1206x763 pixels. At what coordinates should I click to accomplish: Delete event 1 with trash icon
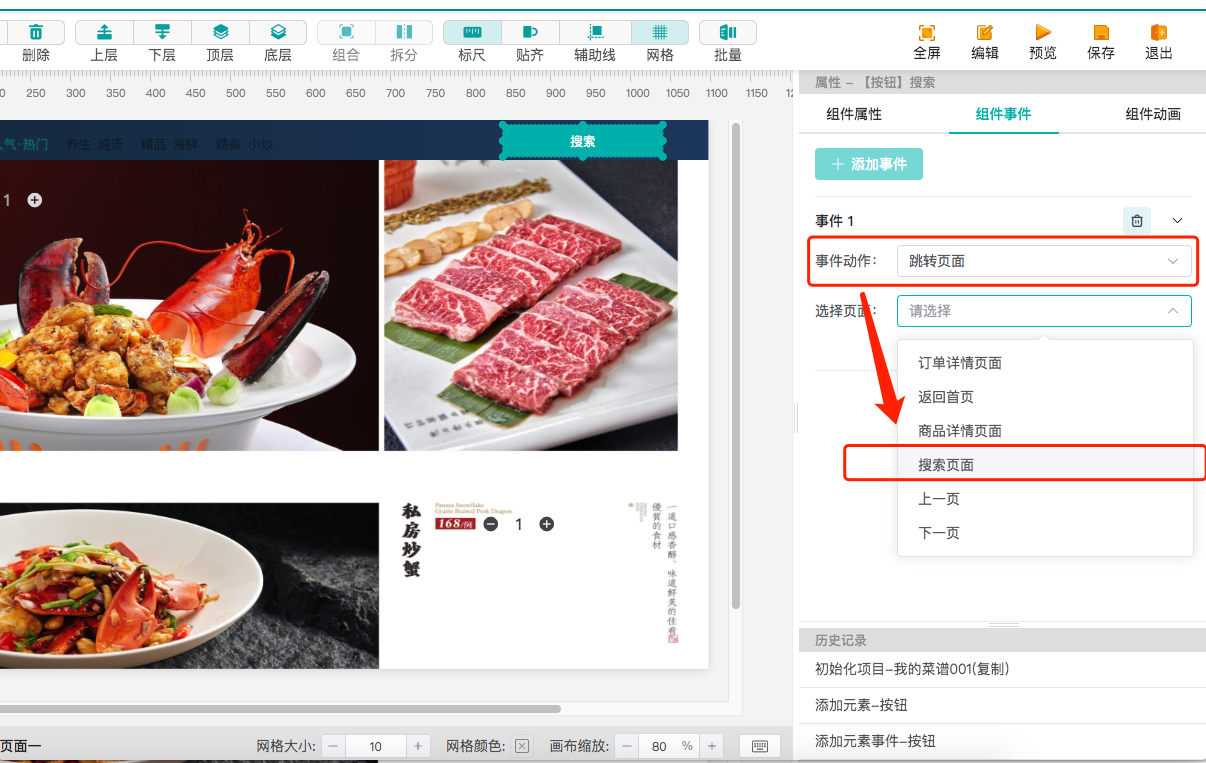coord(1137,221)
